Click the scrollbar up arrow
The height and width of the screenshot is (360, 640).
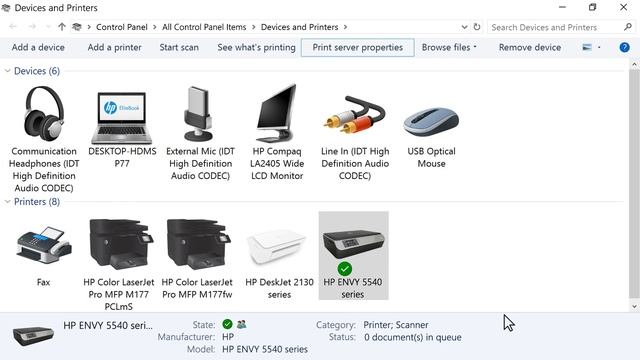(634, 64)
